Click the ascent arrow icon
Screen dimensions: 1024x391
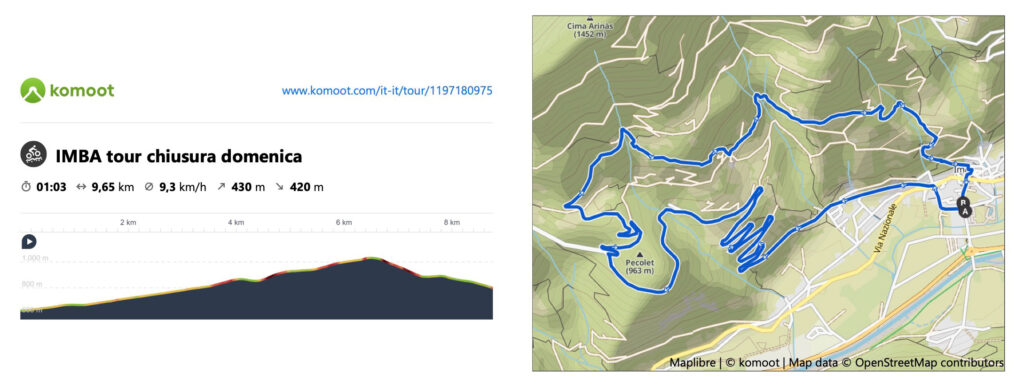[221, 187]
